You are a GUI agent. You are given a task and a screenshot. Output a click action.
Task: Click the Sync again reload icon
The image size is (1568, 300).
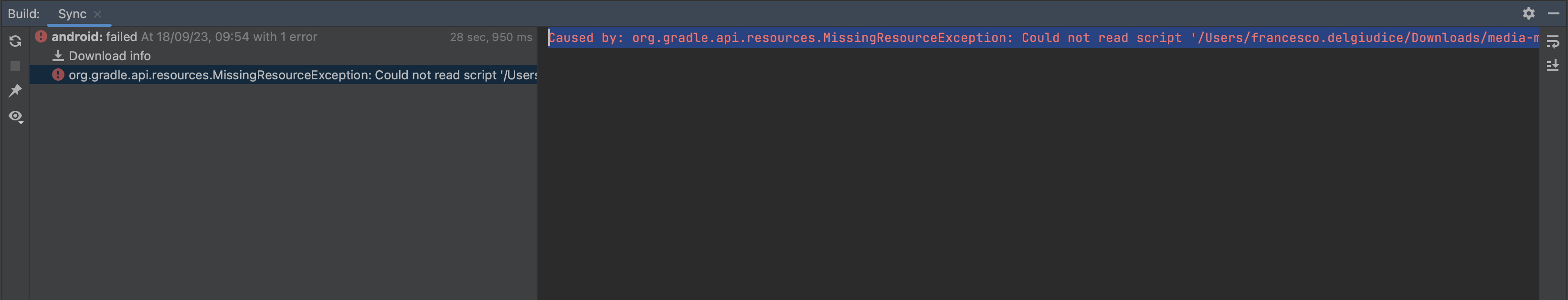point(15,42)
